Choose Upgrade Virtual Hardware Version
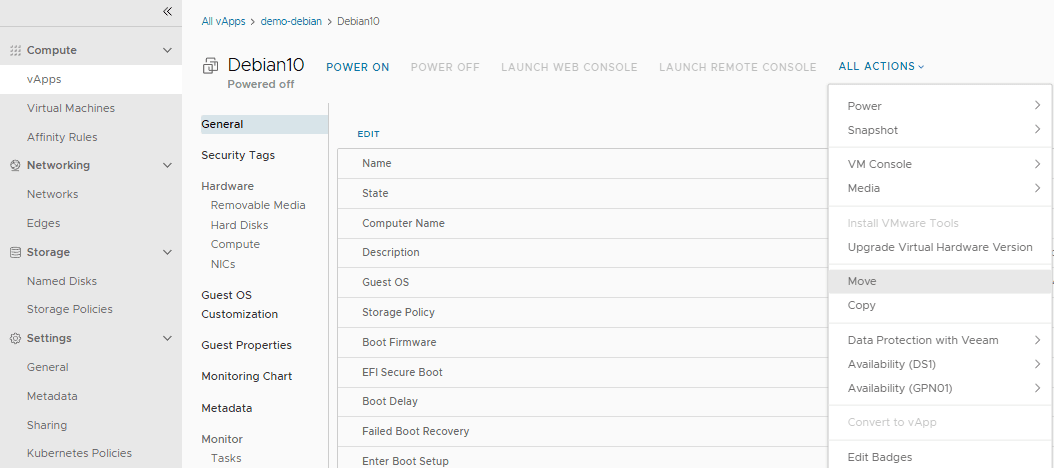Viewport: 1054px width, 468px height. [x=940, y=247]
